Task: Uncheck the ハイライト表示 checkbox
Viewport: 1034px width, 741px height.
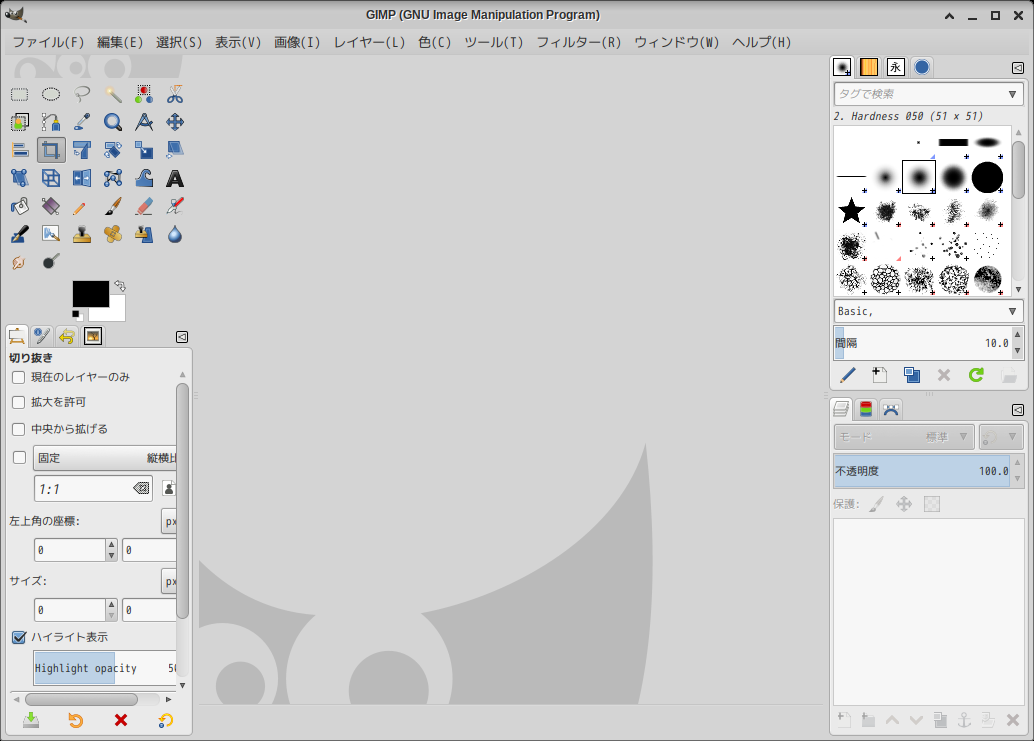Action: pyautogui.click(x=18, y=637)
